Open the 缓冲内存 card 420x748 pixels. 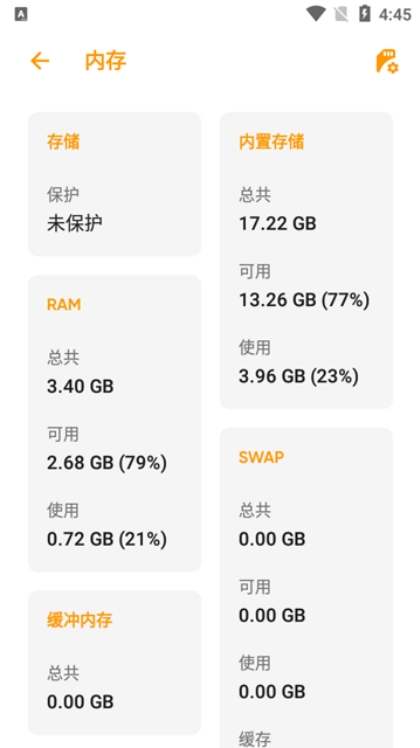(115, 662)
